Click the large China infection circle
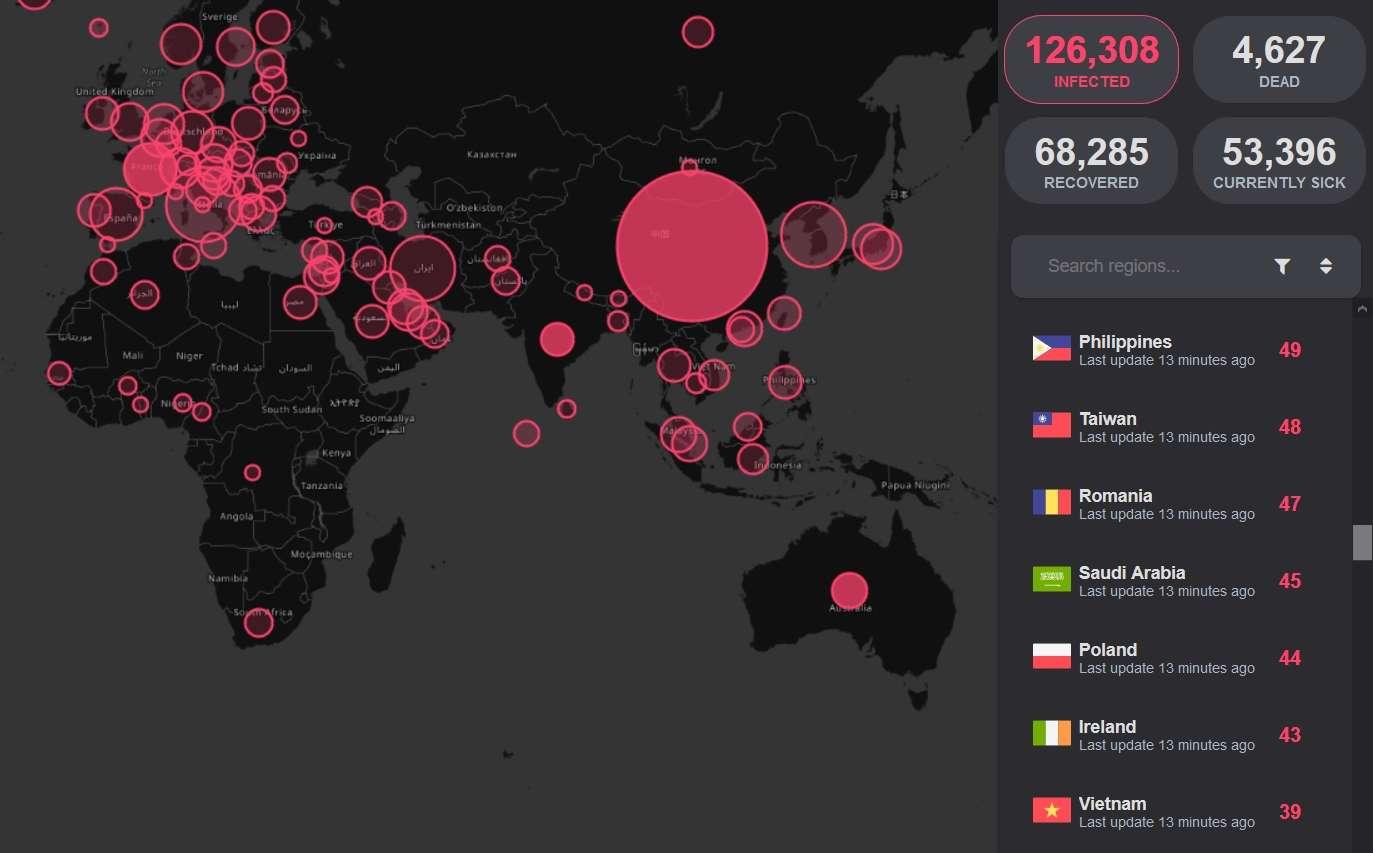This screenshot has width=1373, height=853. [x=691, y=246]
